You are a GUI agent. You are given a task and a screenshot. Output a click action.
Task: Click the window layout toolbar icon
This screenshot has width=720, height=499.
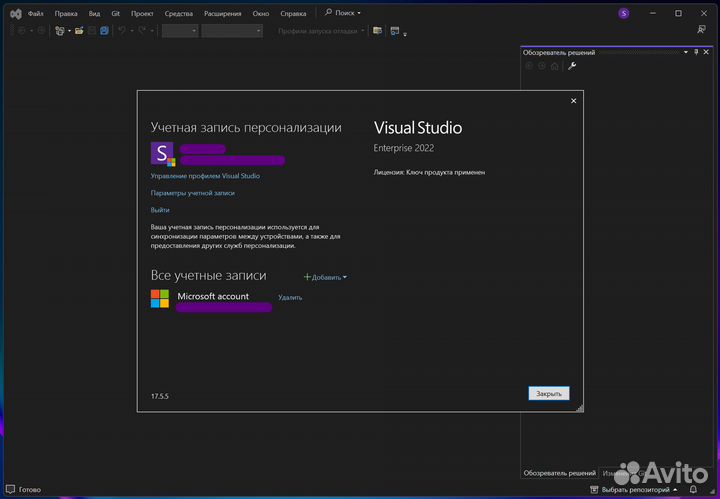click(x=394, y=31)
